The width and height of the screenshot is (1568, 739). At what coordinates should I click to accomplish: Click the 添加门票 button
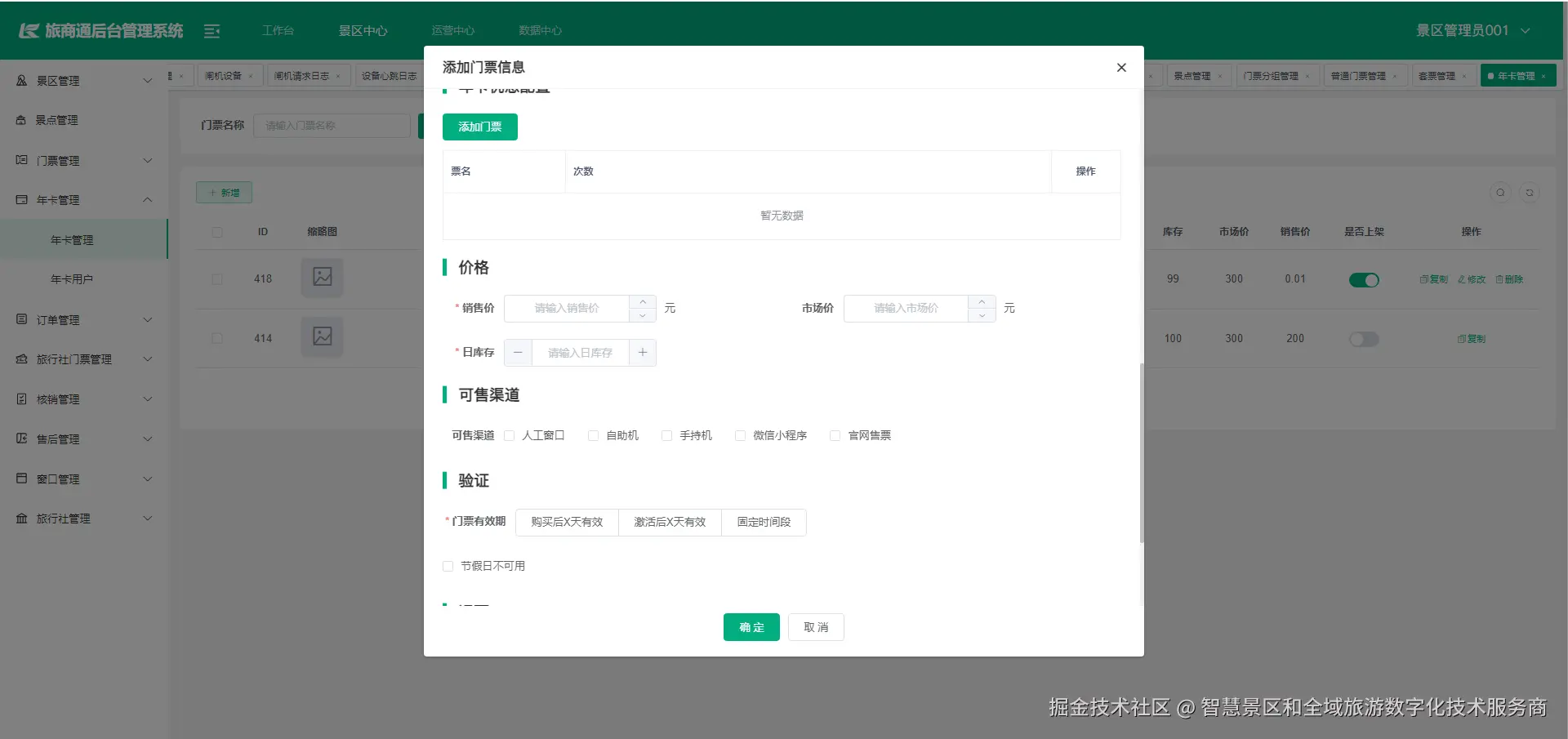479,127
